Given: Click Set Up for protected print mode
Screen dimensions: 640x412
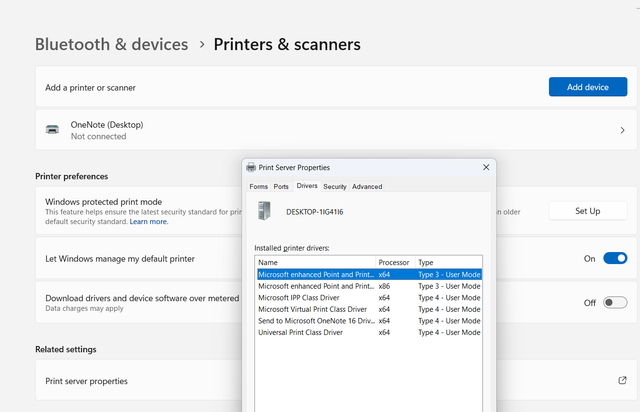Looking at the screenshot, I should (588, 211).
